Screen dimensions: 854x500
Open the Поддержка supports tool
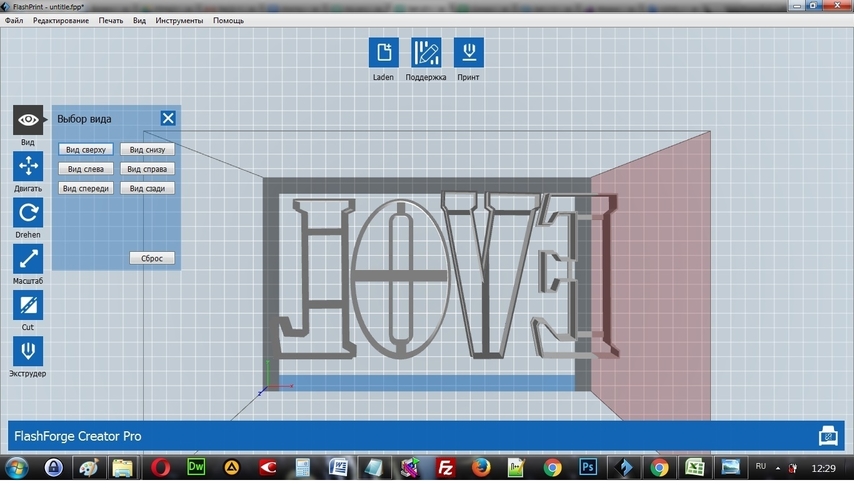(x=426, y=52)
